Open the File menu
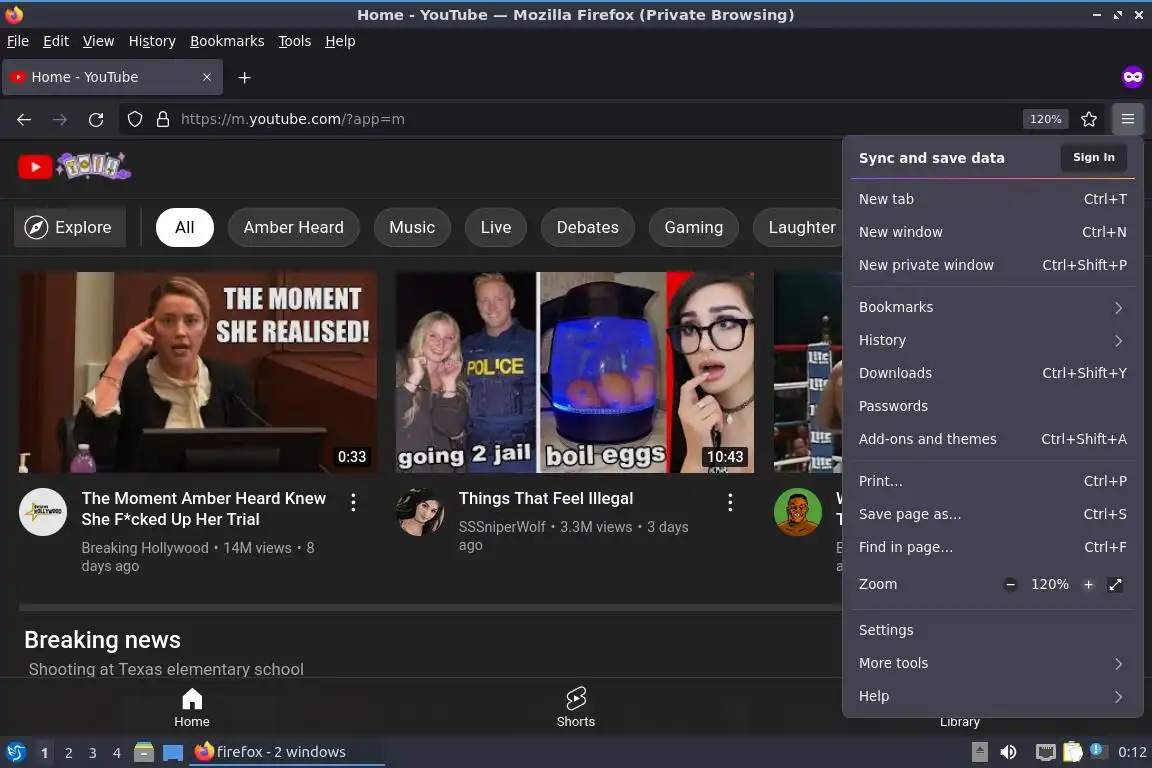 (18, 41)
